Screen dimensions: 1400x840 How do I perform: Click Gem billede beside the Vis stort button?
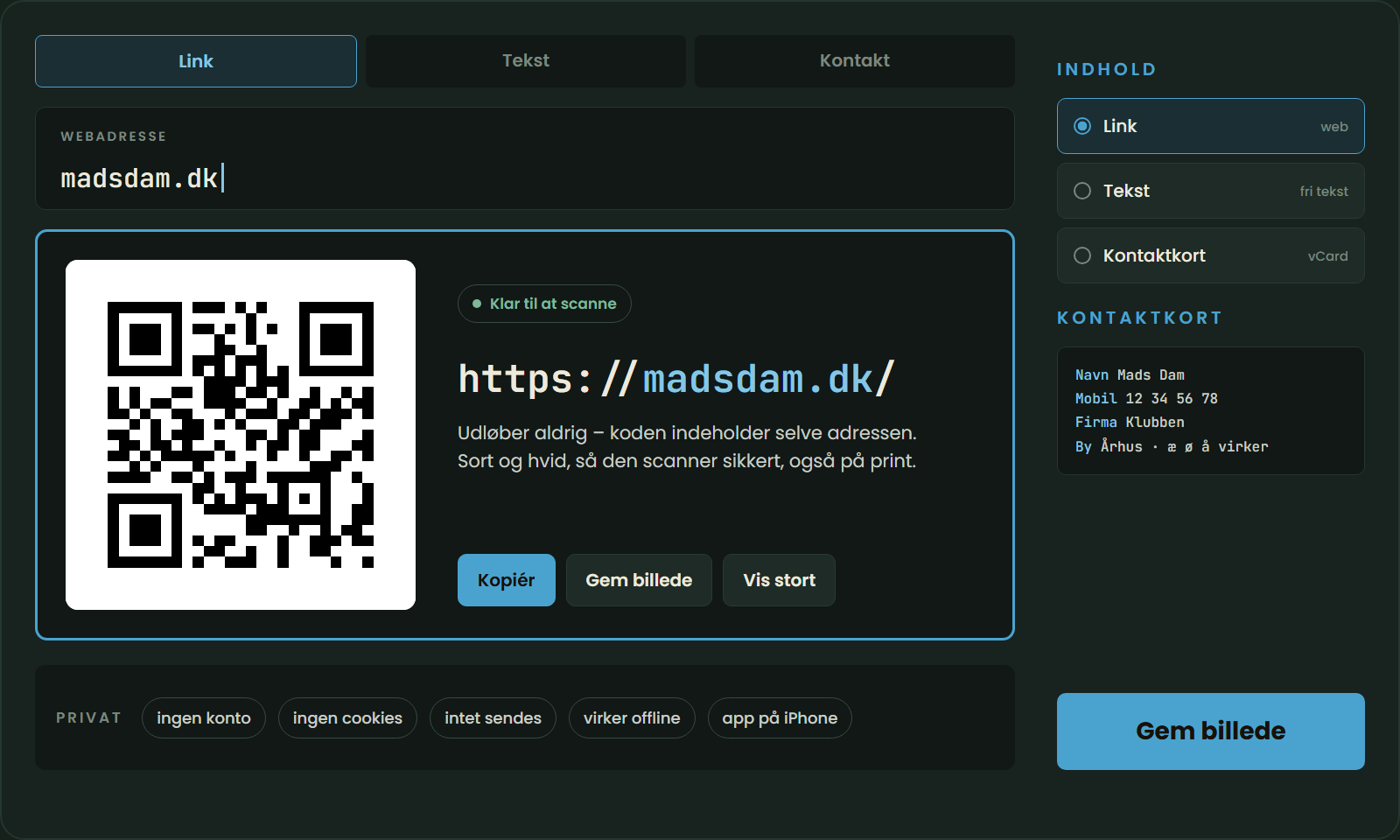[x=639, y=580]
